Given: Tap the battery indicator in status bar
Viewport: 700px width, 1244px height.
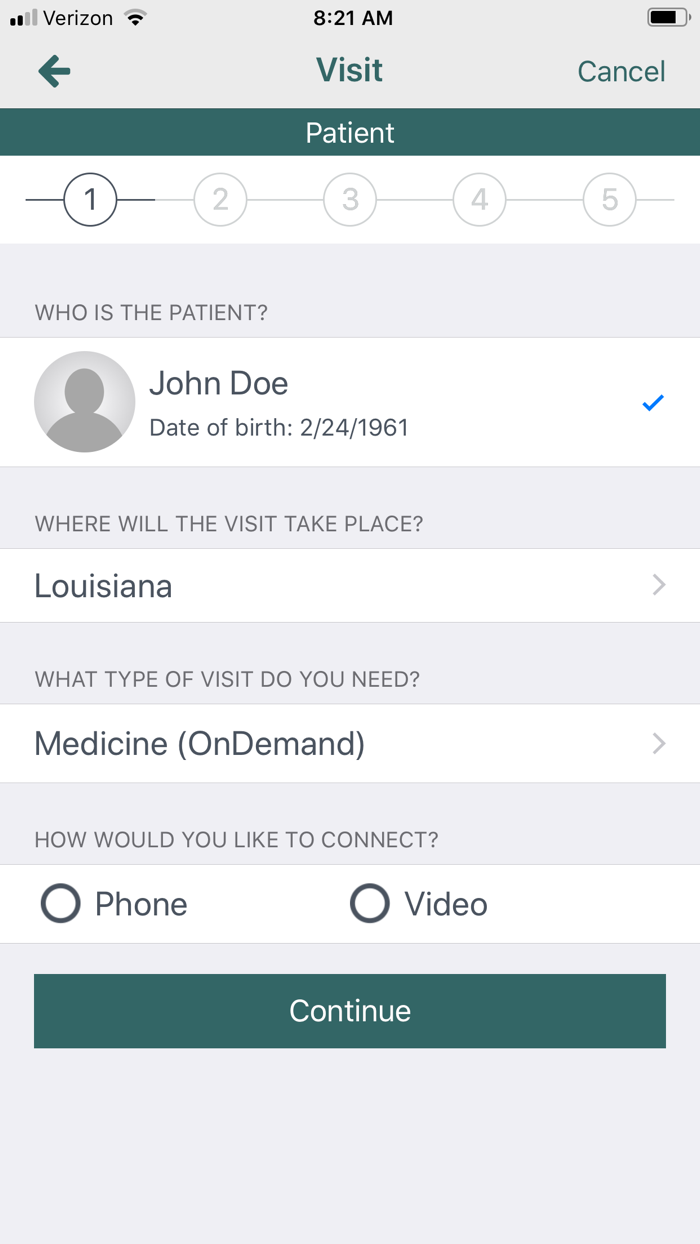Looking at the screenshot, I should 664,16.
